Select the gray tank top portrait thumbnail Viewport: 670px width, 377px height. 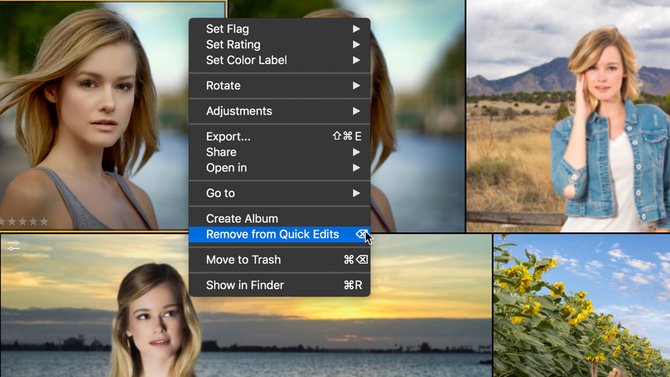pos(94,115)
